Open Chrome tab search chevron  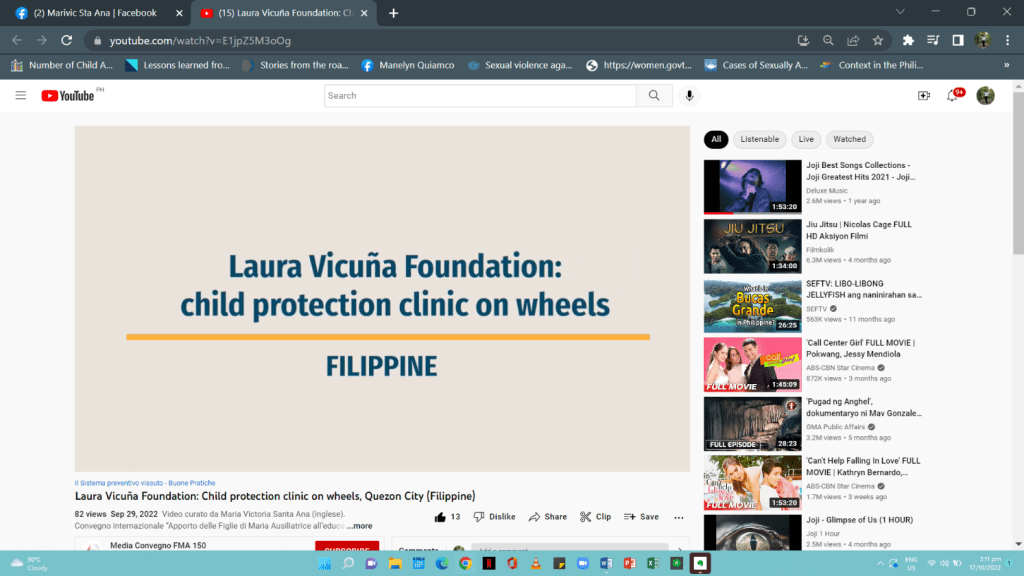pos(900,12)
